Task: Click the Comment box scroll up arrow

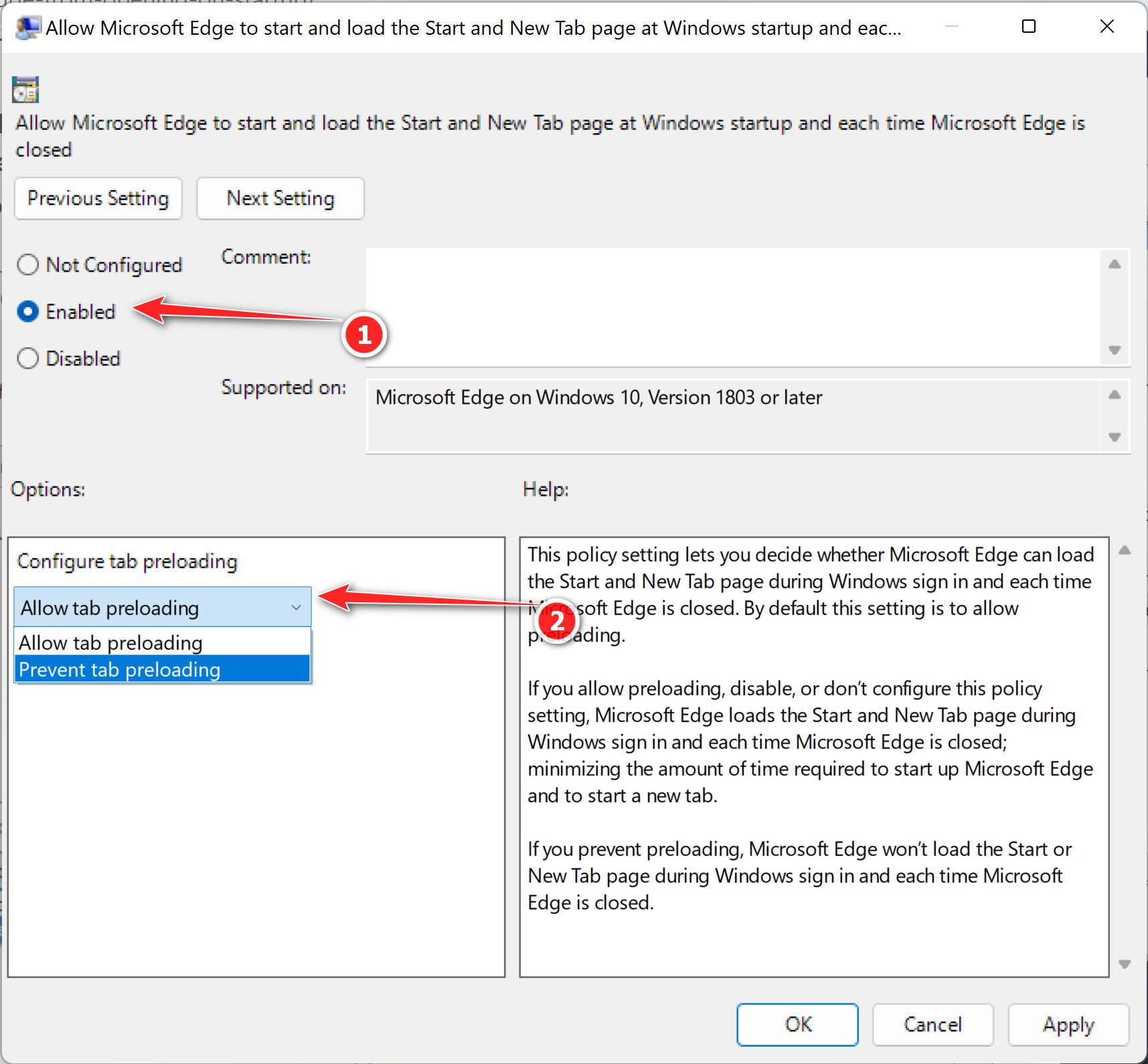Action: click(x=1115, y=264)
